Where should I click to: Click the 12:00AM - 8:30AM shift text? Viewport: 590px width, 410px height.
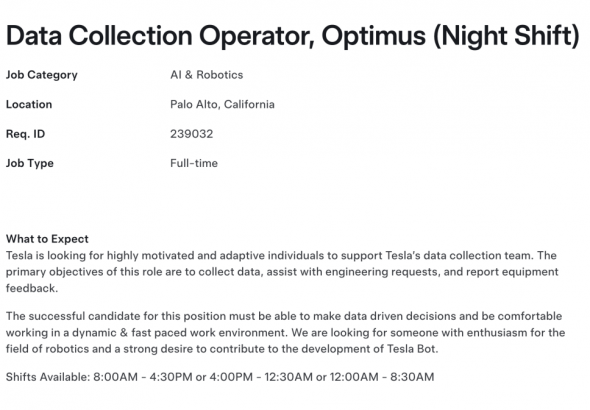382,377
